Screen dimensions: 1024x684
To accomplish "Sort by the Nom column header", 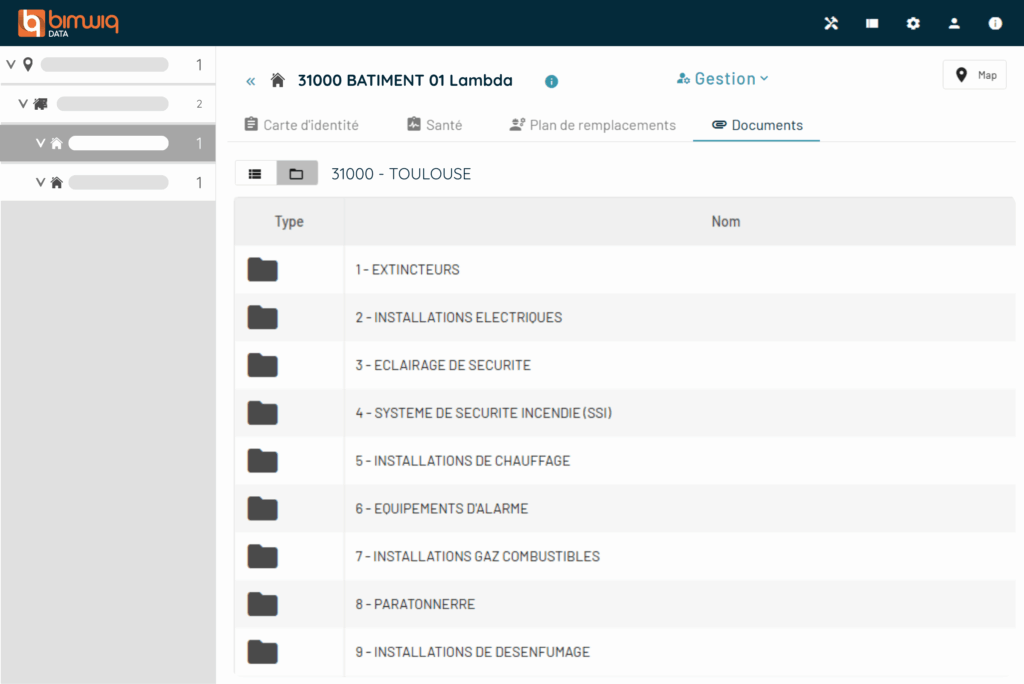I will [725, 222].
